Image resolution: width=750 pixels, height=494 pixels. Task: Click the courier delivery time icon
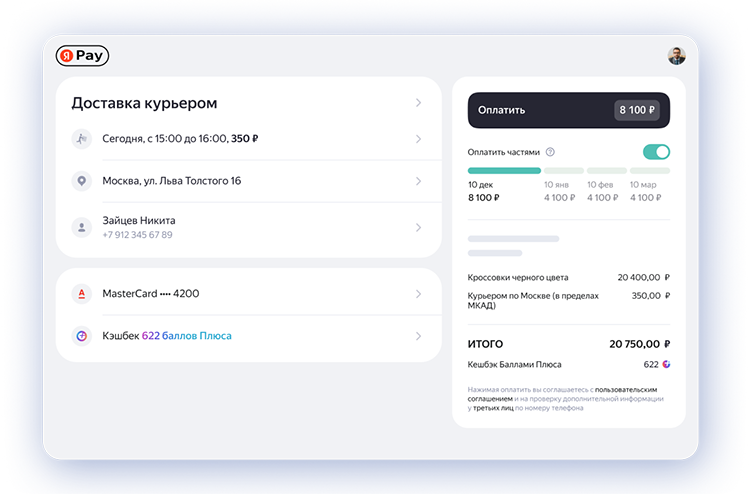click(82, 139)
